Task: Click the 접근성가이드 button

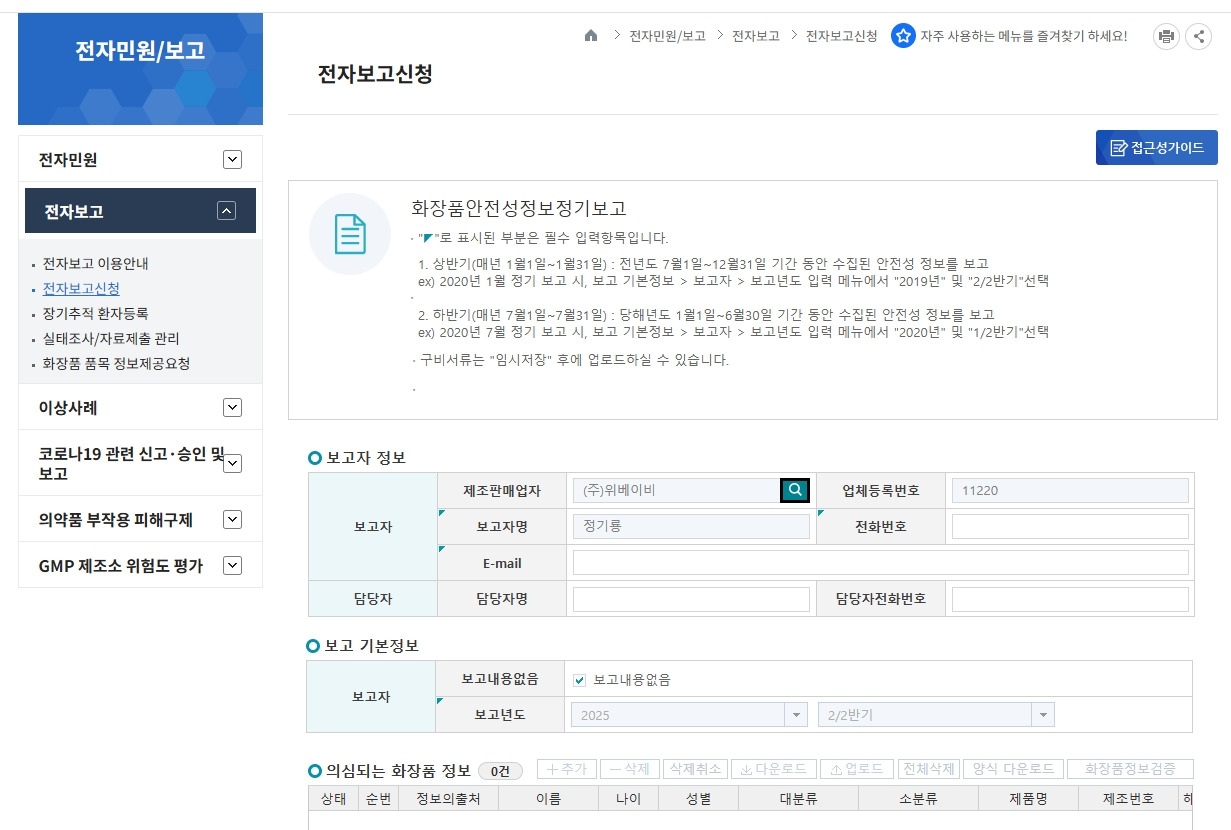Action: [x=1156, y=147]
